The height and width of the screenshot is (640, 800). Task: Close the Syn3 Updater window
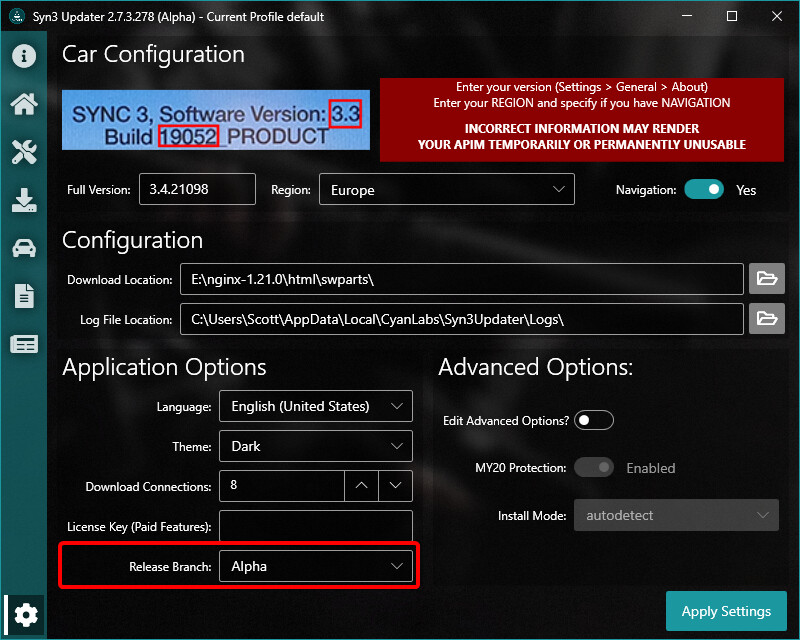coord(777,16)
